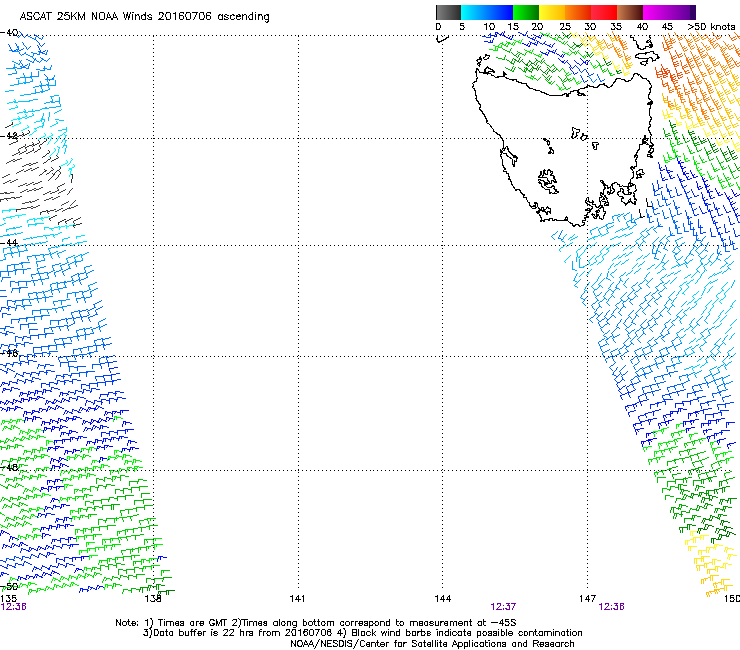Click the "135" longitude axis label

(x=8, y=599)
